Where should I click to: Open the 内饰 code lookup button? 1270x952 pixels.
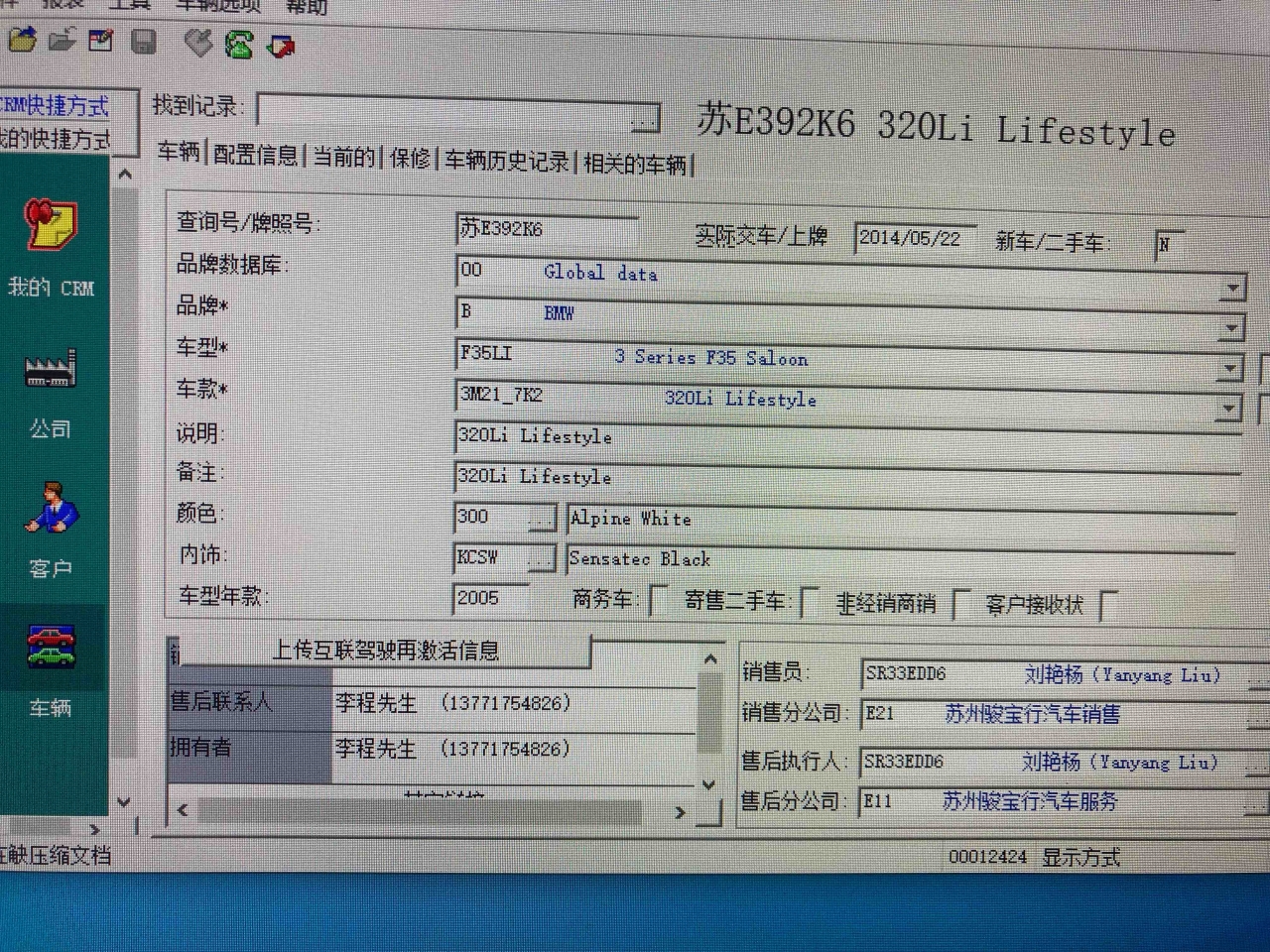pos(540,559)
